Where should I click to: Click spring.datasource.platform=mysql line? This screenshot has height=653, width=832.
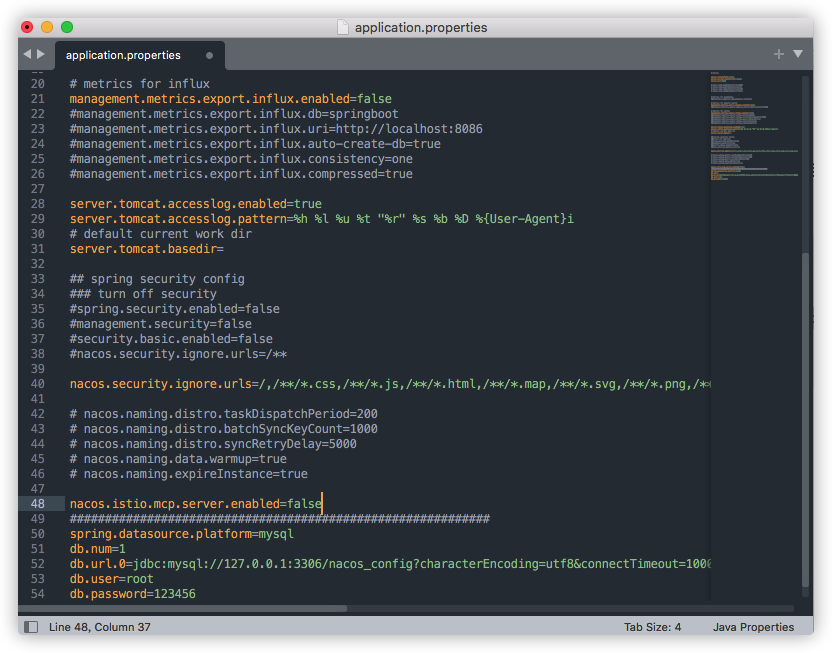(181, 534)
